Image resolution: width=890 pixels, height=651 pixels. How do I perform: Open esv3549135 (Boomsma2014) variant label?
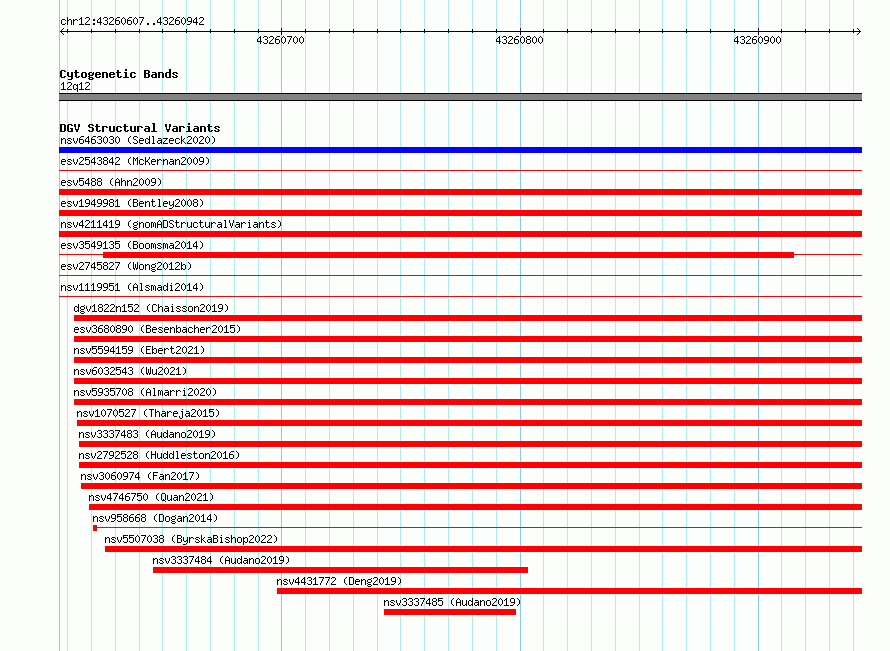click(x=132, y=245)
